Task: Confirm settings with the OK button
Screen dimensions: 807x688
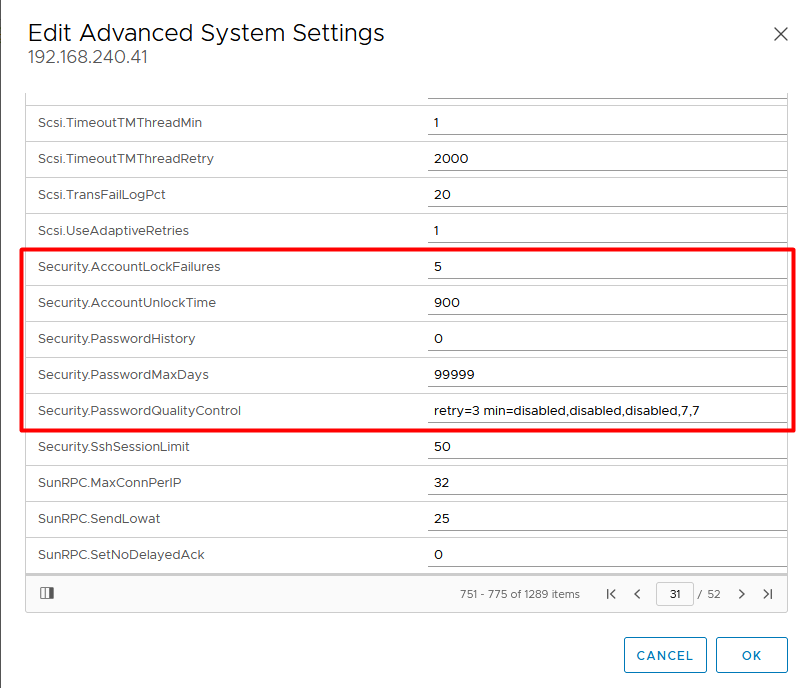Action: (x=751, y=655)
